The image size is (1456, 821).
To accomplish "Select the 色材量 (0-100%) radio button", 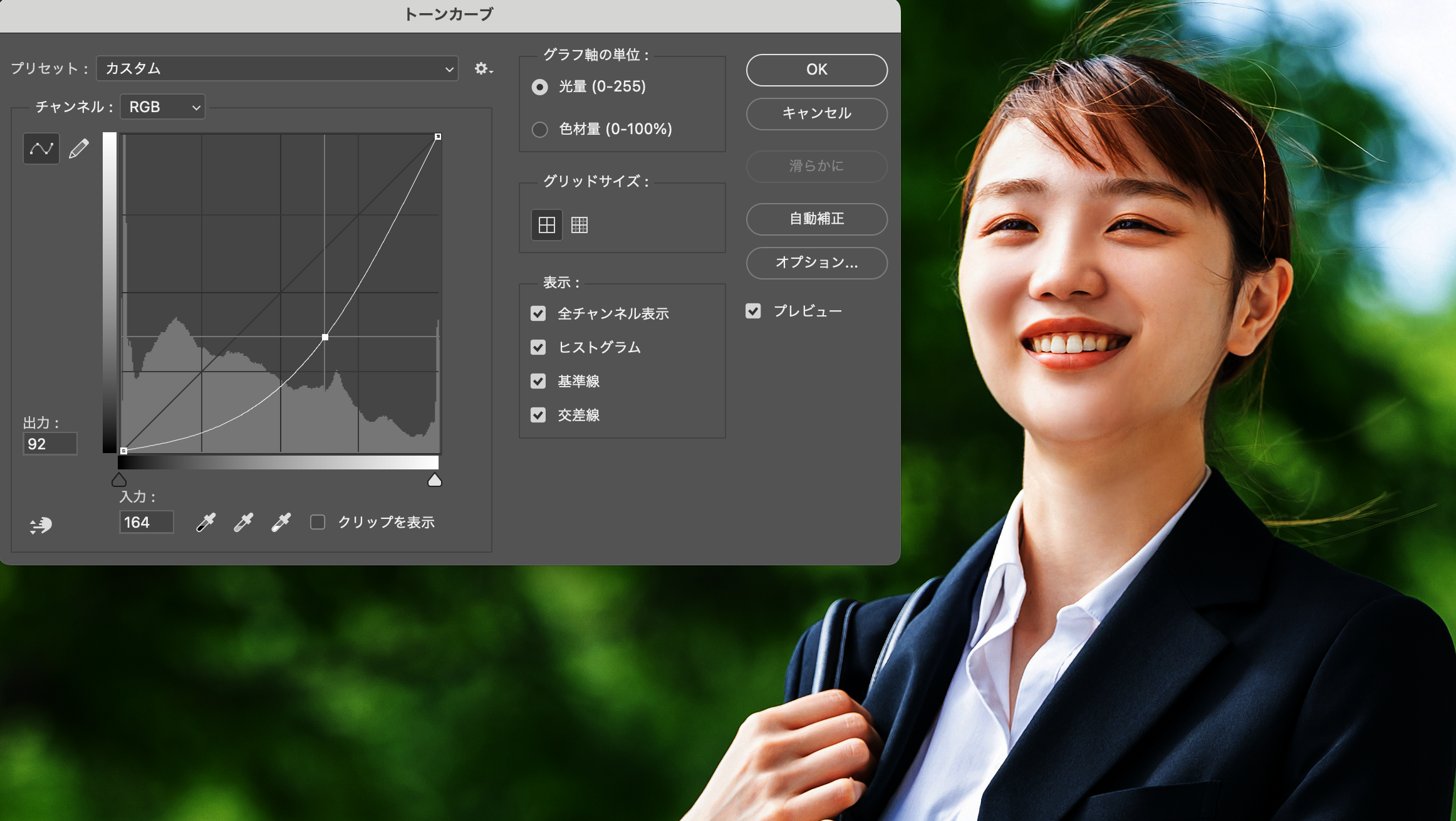I will pyautogui.click(x=539, y=129).
